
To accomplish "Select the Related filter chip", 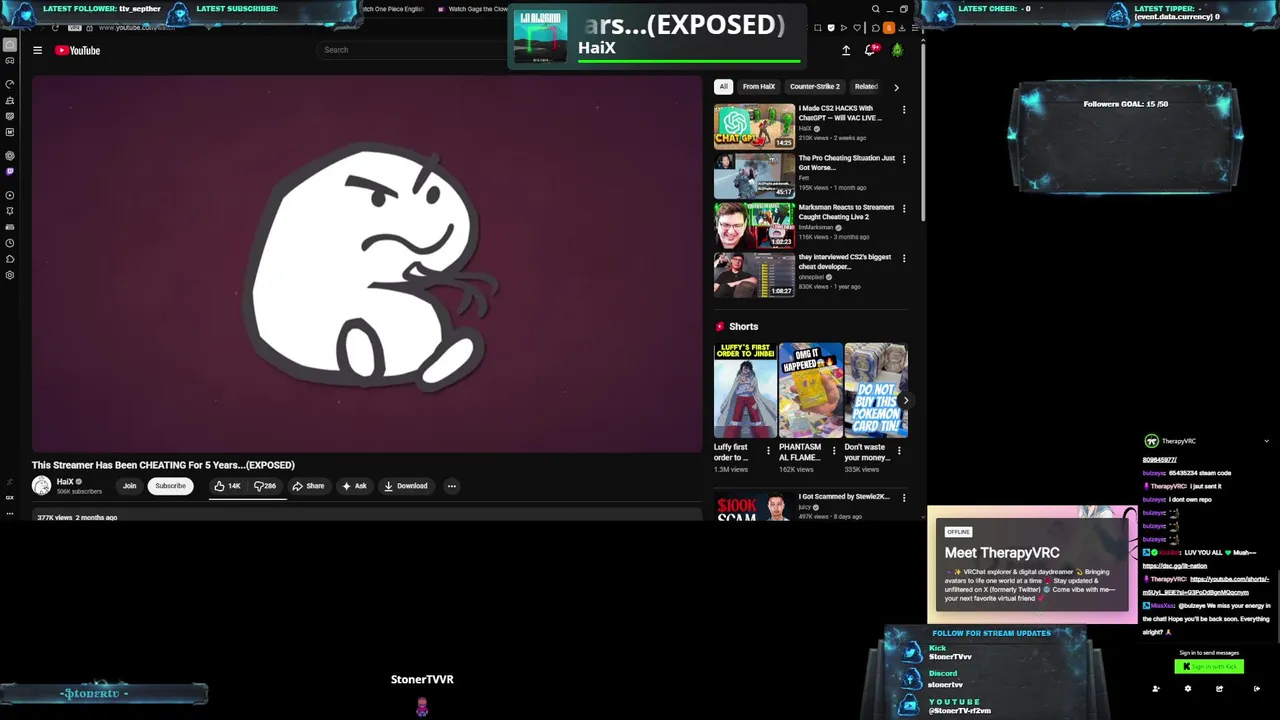I will click(866, 87).
